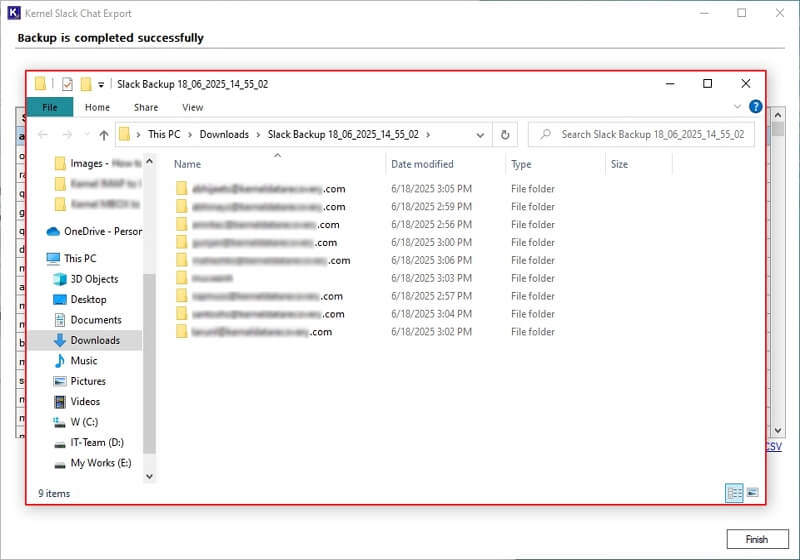800x560 pixels.
Task: Open the address bar history dropdown
Action: coord(480,135)
